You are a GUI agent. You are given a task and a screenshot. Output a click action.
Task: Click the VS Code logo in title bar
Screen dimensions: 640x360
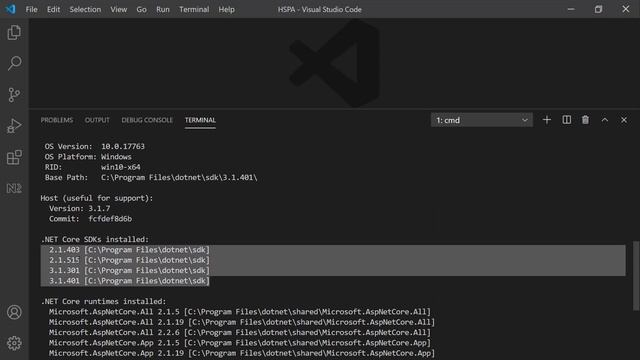click(x=11, y=9)
